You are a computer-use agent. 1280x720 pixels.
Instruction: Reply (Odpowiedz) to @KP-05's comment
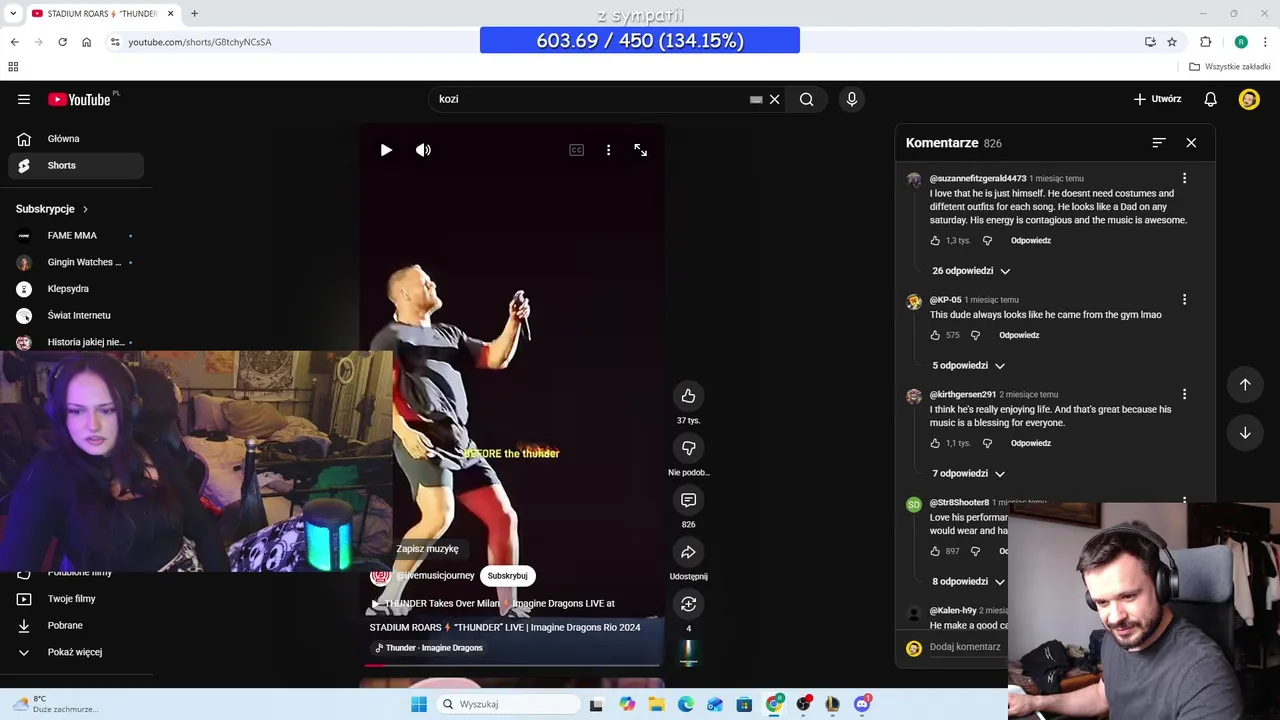pos(1019,336)
